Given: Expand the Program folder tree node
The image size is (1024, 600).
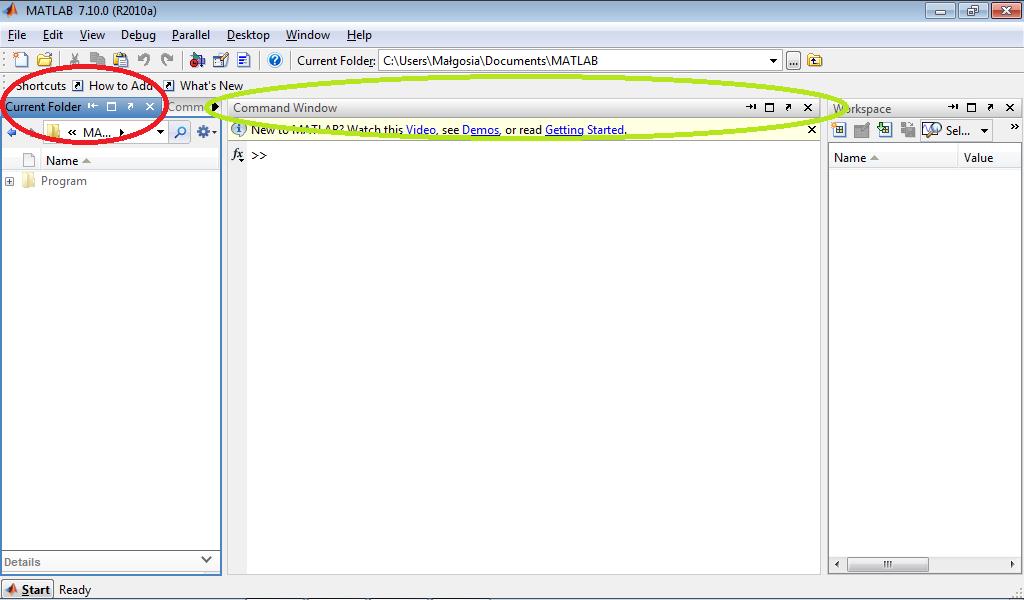Looking at the screenshot, I should [x=9, y=182].
